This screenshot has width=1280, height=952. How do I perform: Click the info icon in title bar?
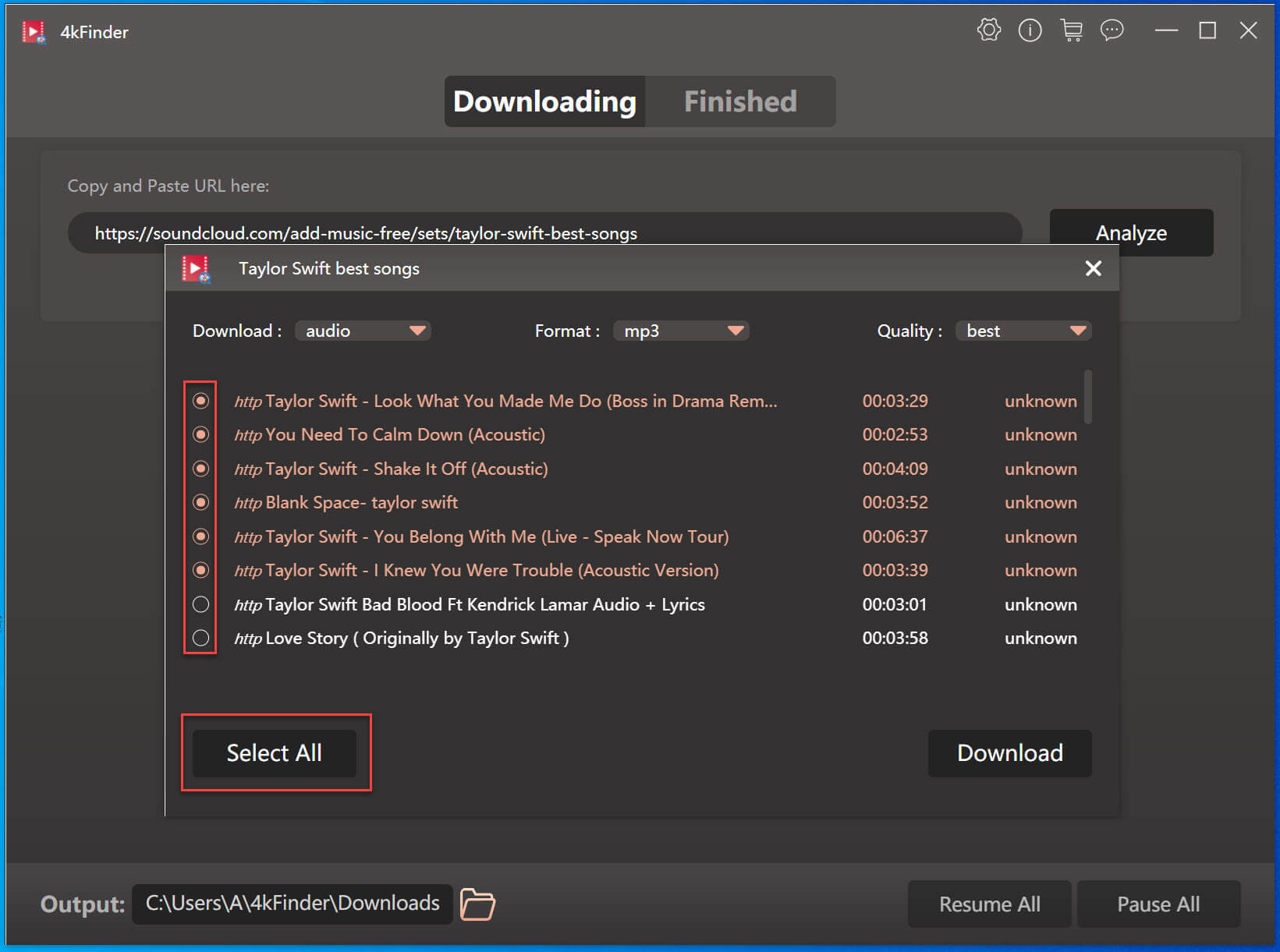tap(1030, 30)
